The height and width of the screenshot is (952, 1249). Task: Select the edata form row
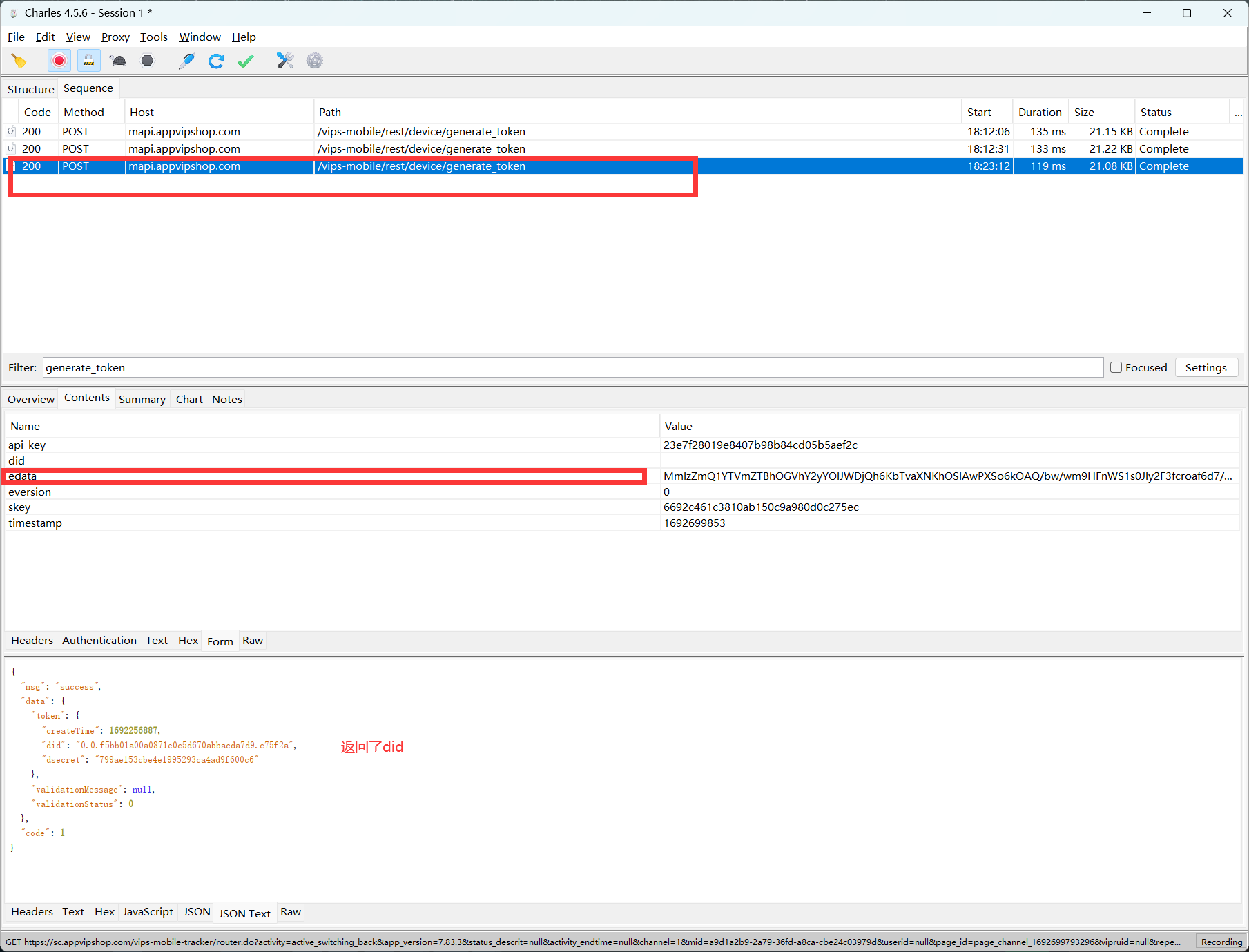[x=621, y=476]
